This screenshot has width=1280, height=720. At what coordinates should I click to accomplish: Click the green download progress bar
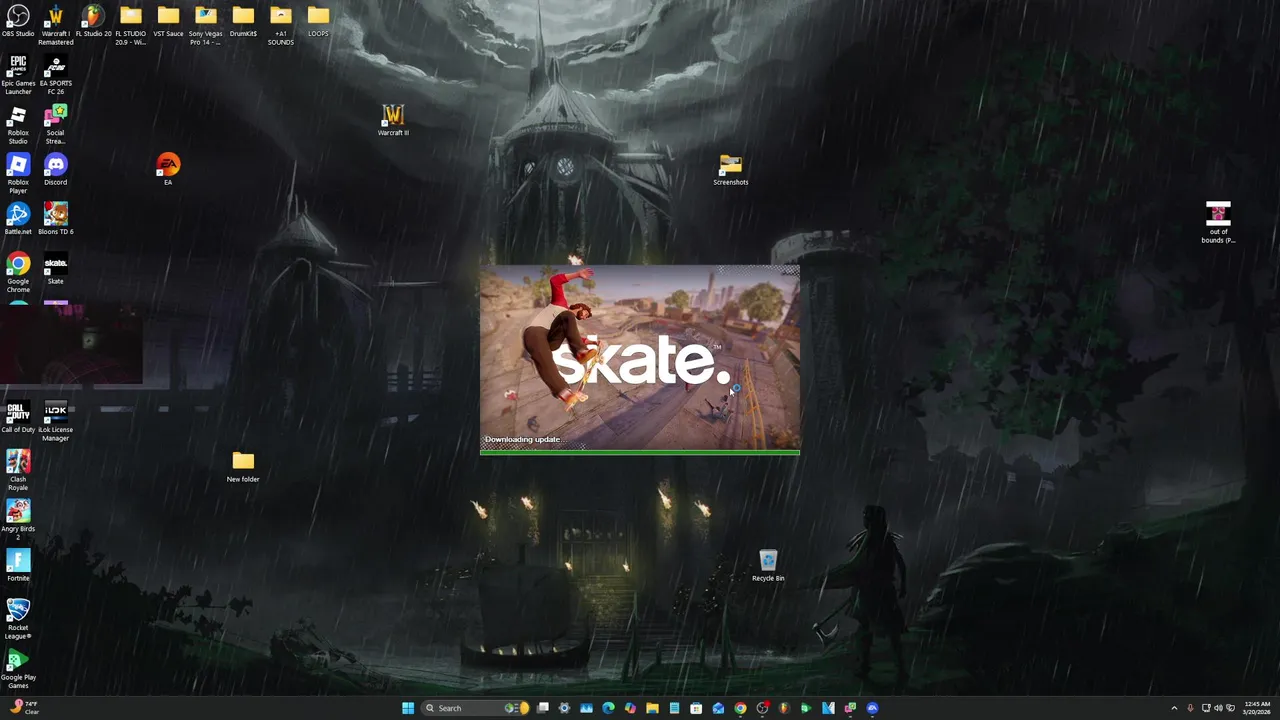click(640, 452)
